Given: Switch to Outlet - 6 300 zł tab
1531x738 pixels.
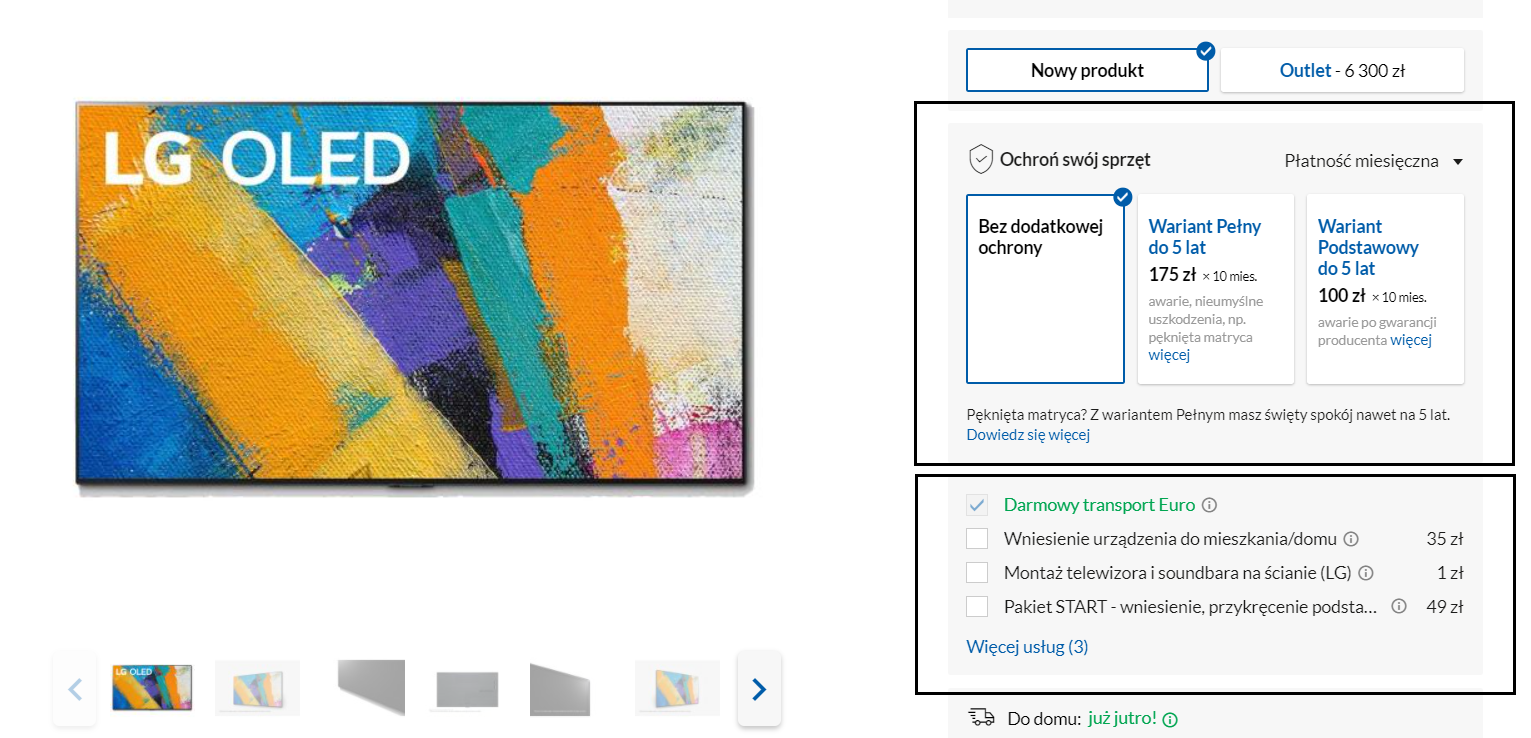Looking at the screenshot, I should point(1342,70).
